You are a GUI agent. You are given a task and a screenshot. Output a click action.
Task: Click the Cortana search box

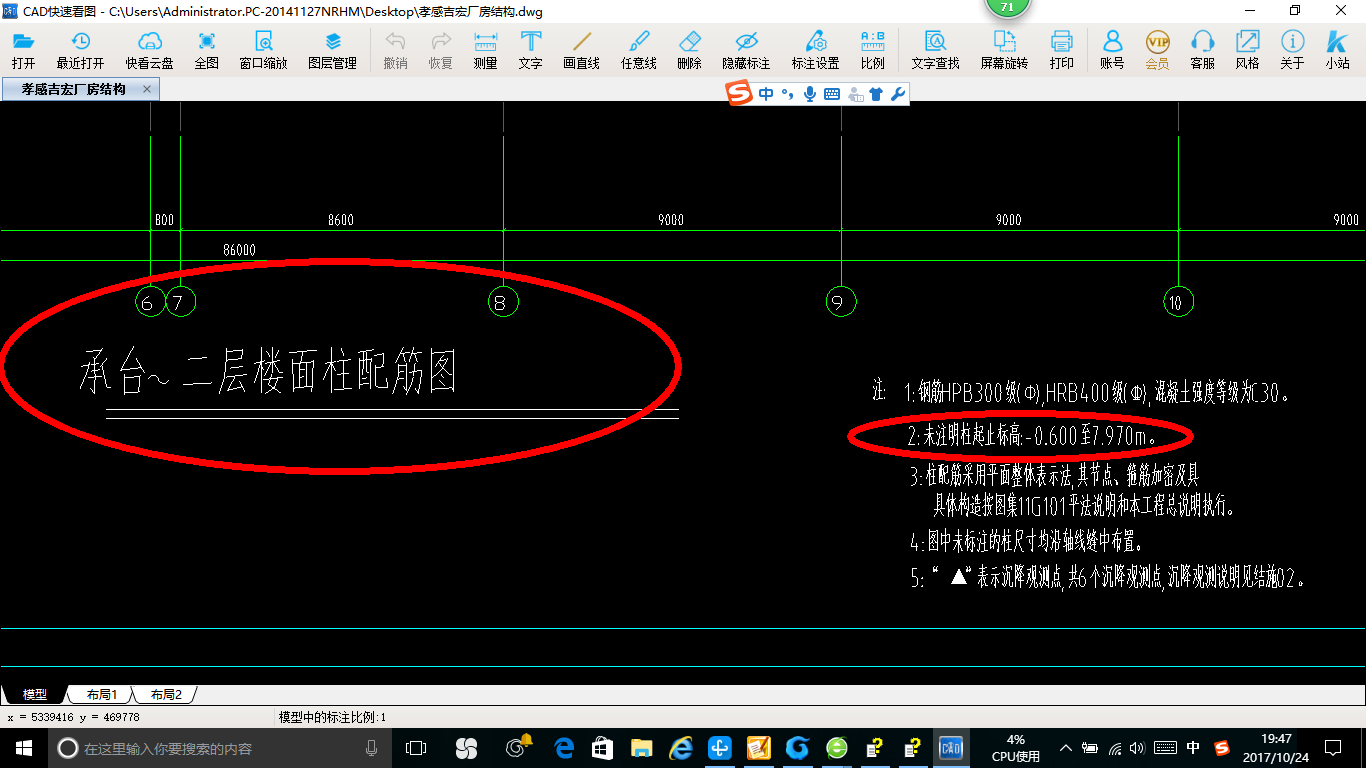click(x=220, y=747)
